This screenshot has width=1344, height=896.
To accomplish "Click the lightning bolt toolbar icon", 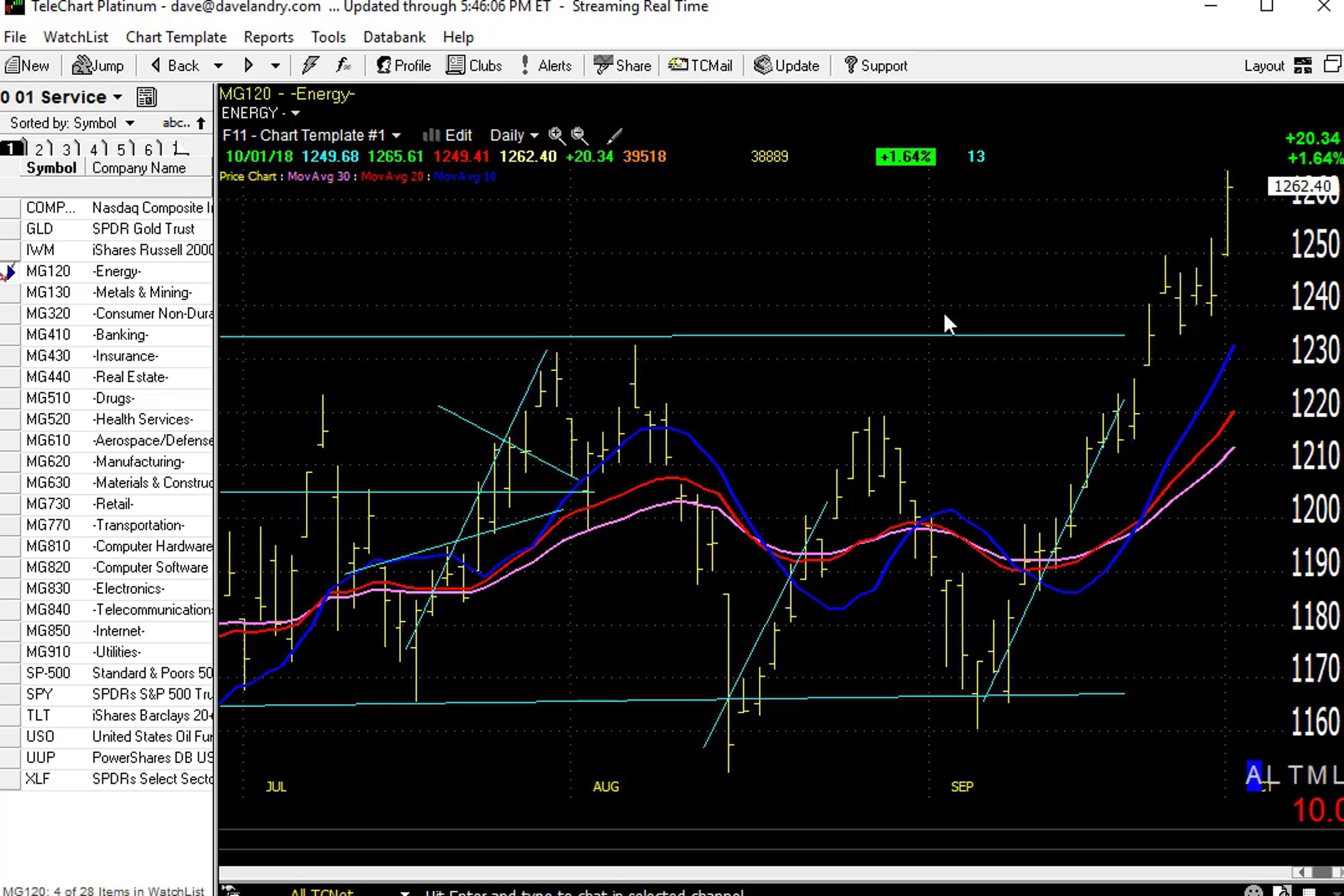I will pyautogui.click(x=310, y=66).
